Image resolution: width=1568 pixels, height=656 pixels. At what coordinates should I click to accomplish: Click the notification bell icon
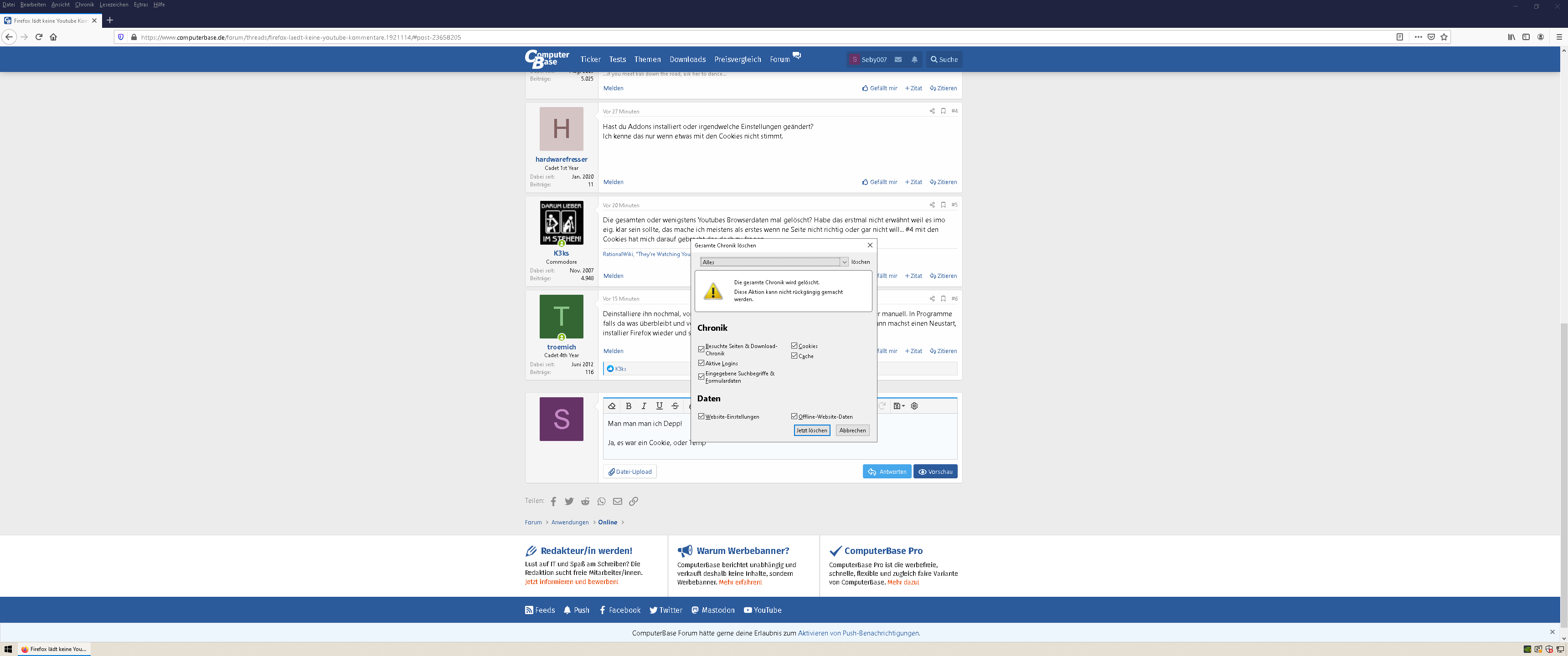tap(914, 60)
